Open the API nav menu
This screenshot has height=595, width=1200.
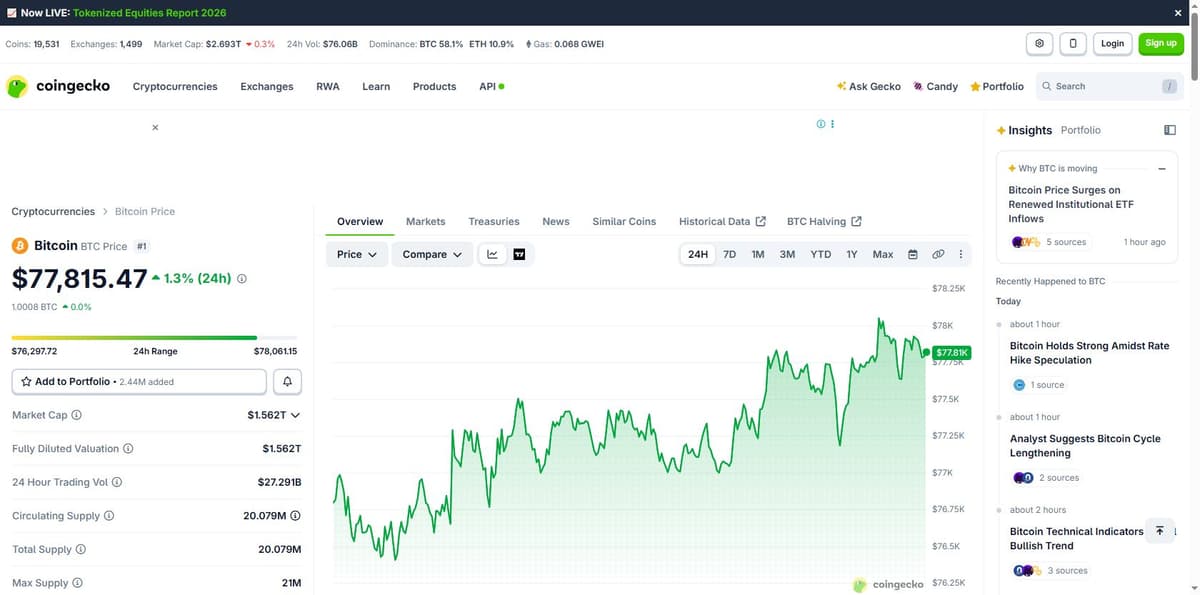491,86
